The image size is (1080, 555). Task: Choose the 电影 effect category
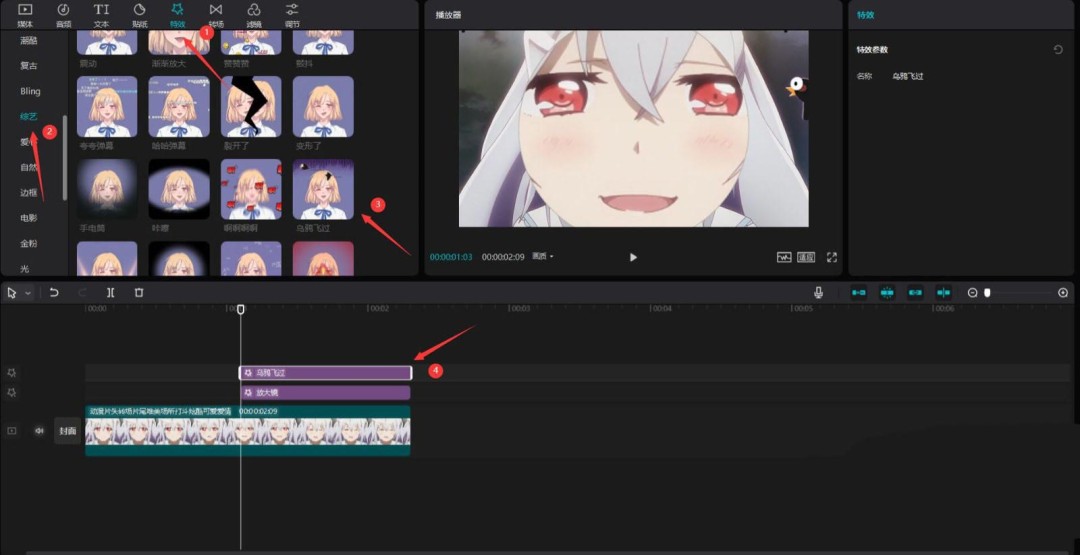[x=29, y=218]
